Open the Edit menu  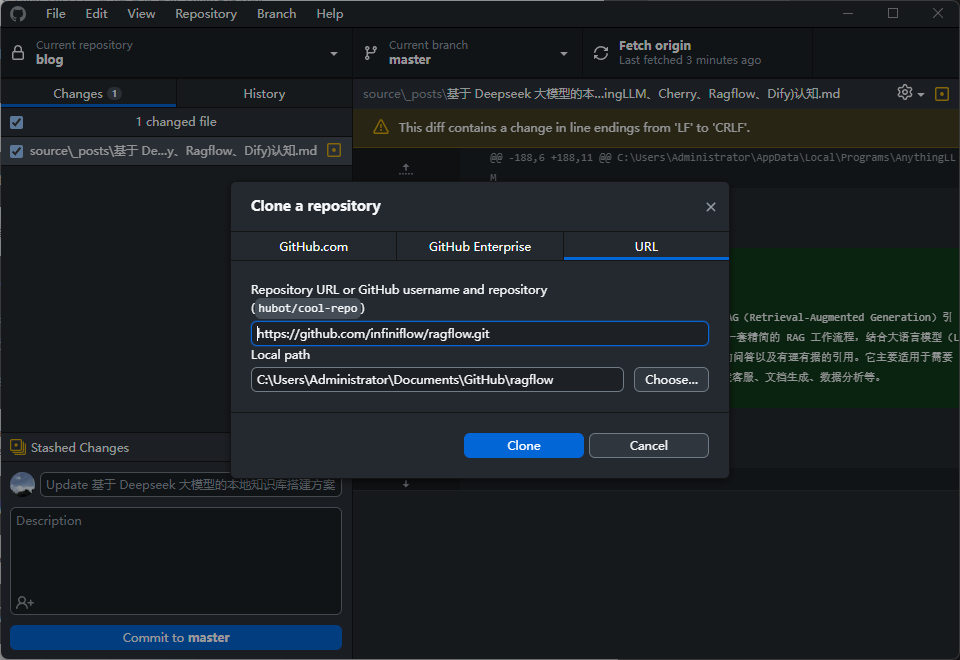(x=96, y=13)
